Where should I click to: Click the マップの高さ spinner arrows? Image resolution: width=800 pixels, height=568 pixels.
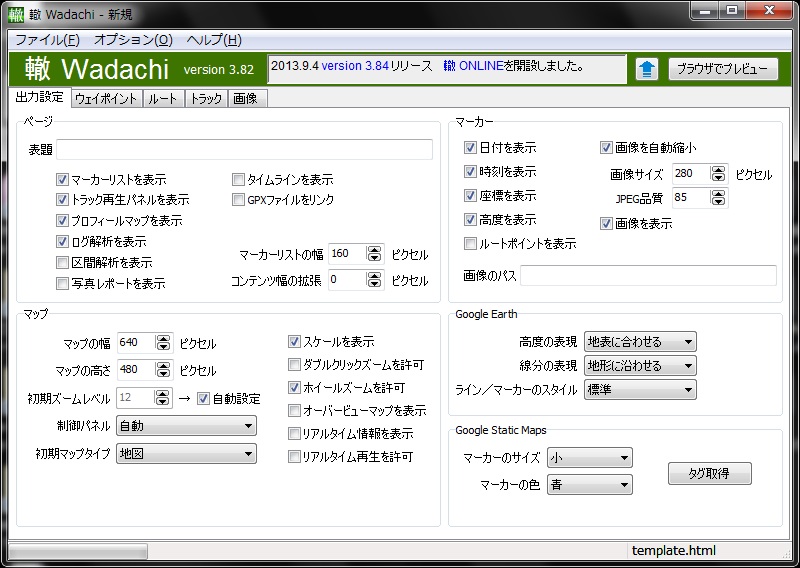coord(163,369)
